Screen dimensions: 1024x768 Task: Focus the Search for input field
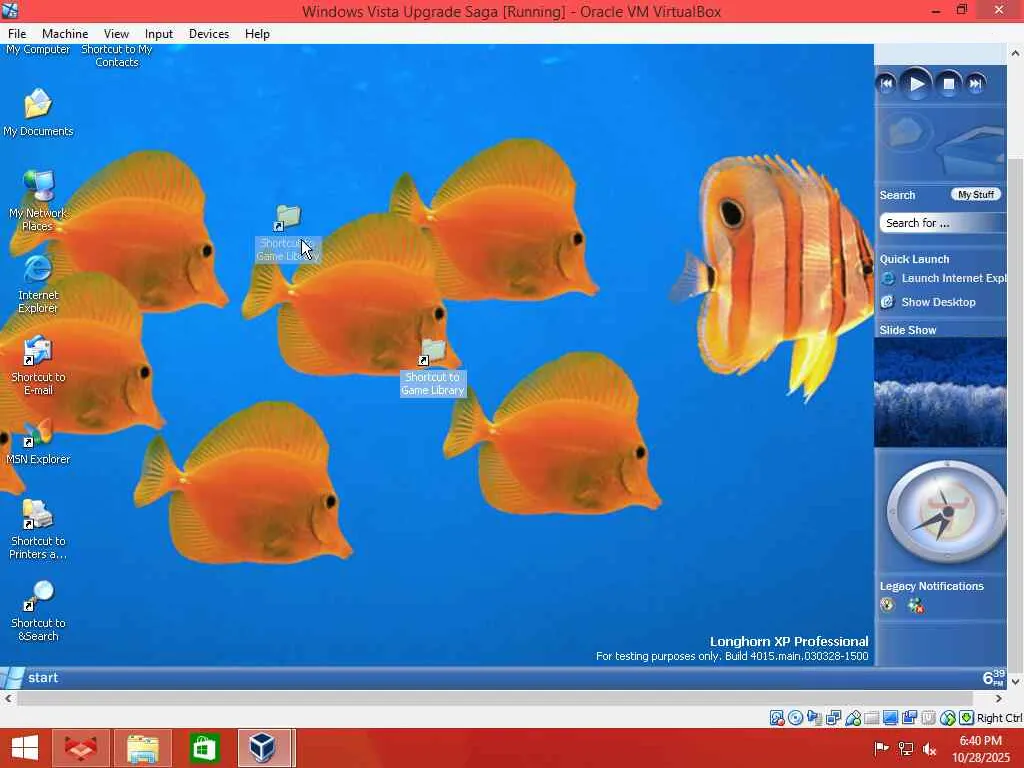pos(942,223)
